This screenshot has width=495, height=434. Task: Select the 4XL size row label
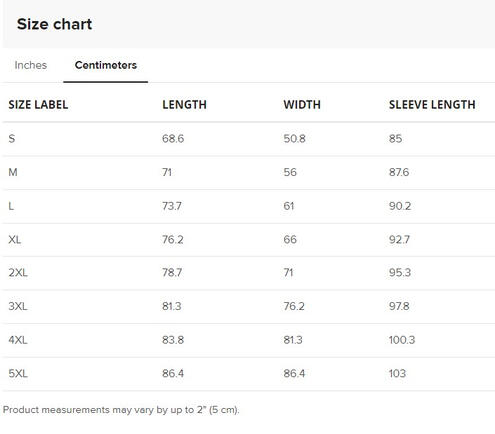tap(18, 340)
